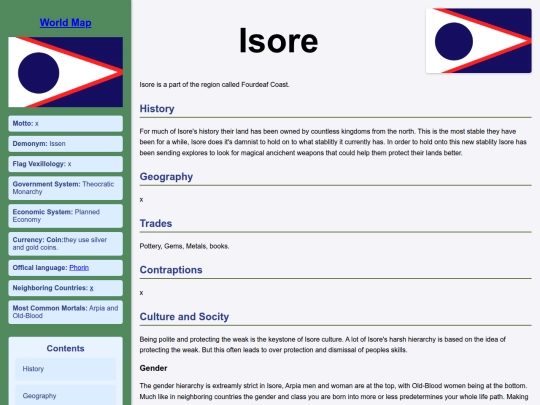Click the Flag Vexillology box
Viewport: 540px width, 405px height.
coord(65,164)
